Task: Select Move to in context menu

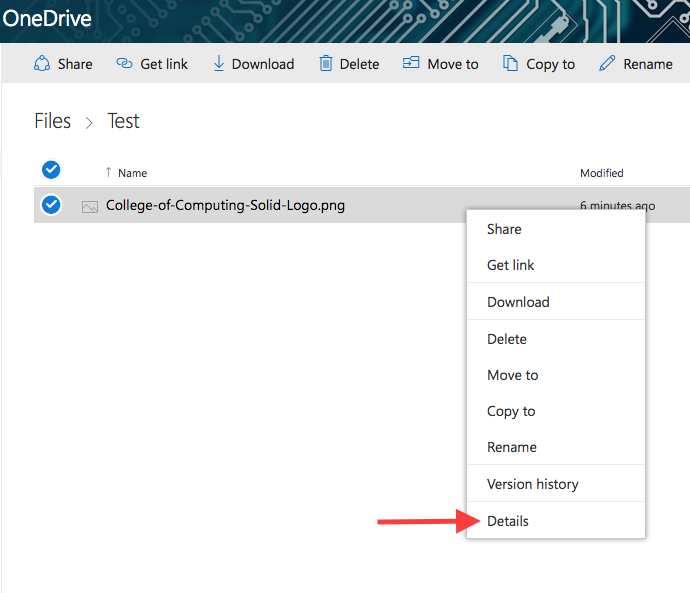Action: [x=512, y=375]
